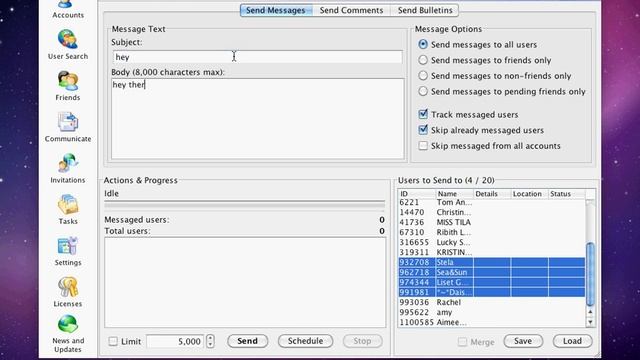Go to the Friends section icon
The height and width of the screenshot is (360, 640).
pos(67,81)
